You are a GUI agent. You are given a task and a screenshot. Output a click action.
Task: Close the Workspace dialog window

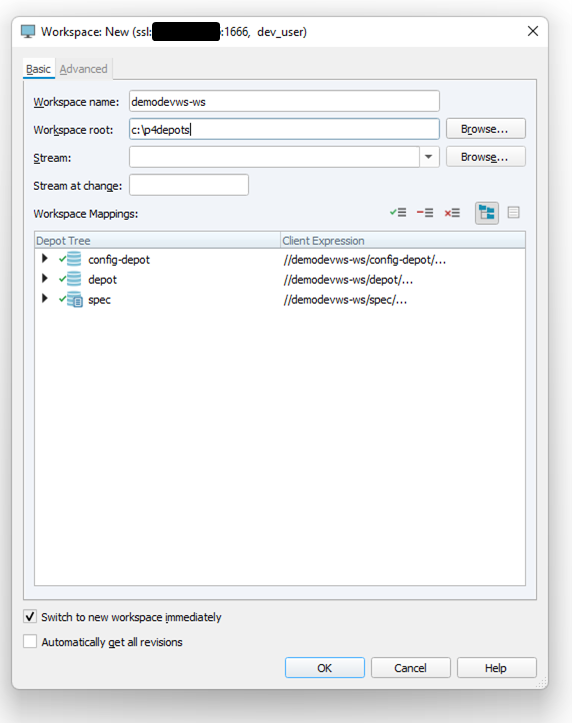tap(533, 31)
